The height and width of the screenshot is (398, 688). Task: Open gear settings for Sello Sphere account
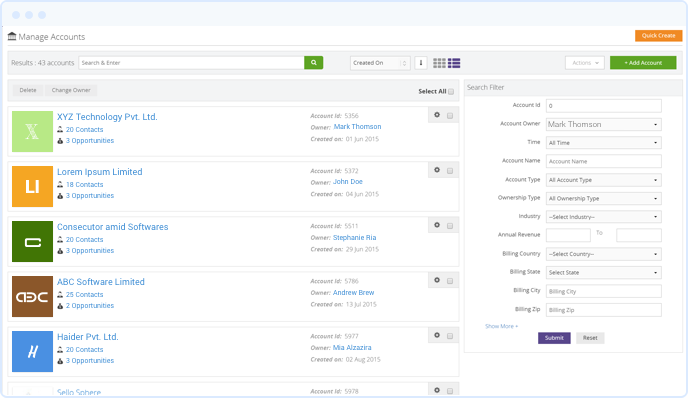(437, 390)
